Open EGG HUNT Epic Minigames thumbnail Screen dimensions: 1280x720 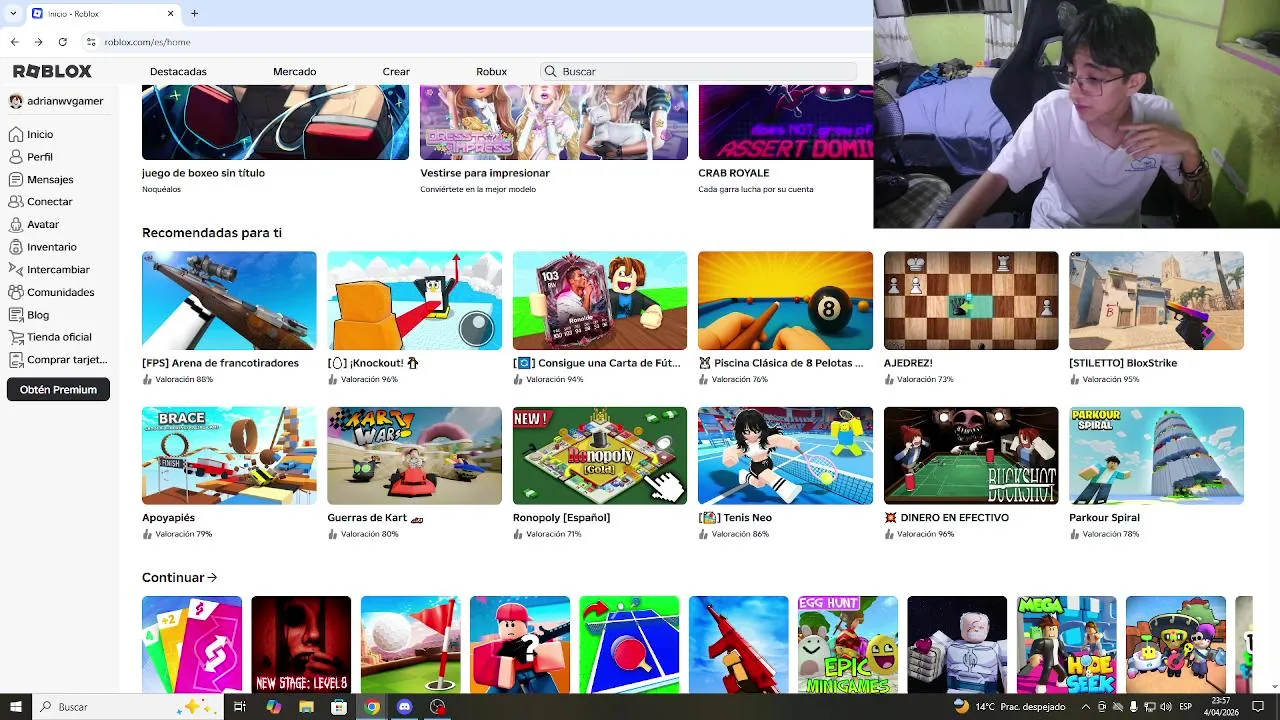click(x=848, y=644)
